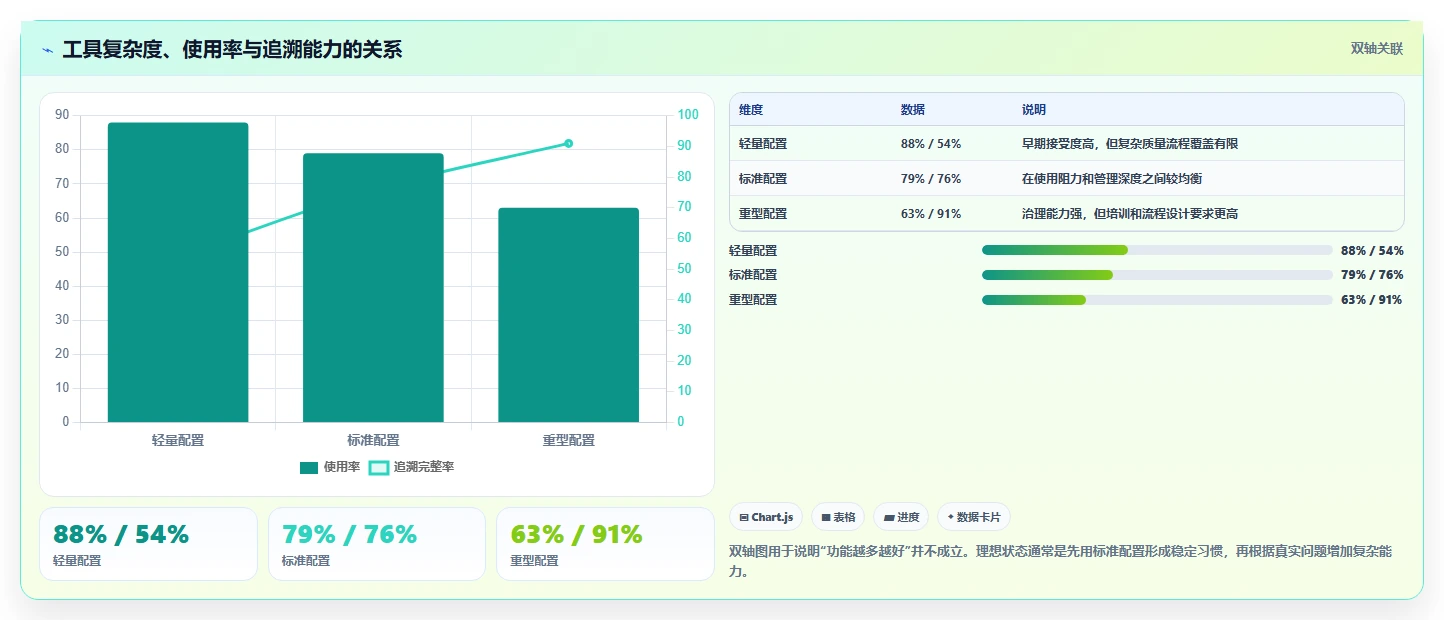Click the 63% / 91% data card
The image size is (1444, 620).
click(x=605, y=544)
